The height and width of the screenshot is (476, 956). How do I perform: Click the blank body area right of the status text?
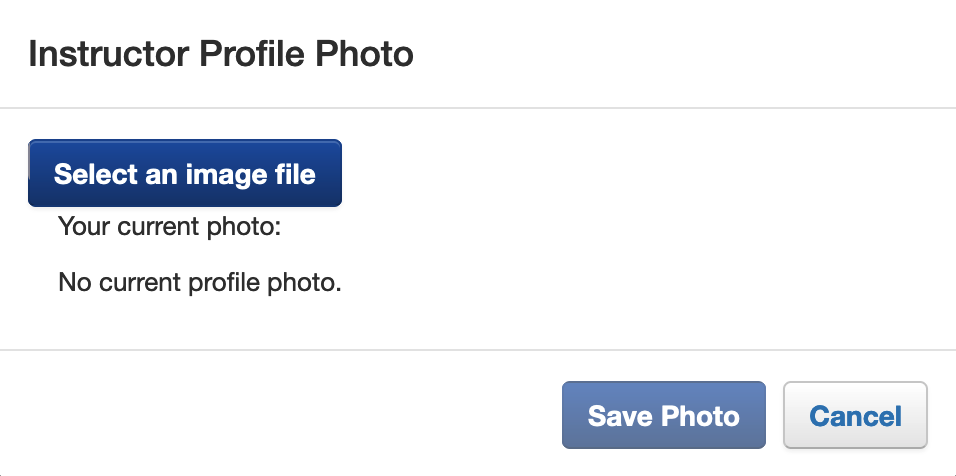pos(650,283)
